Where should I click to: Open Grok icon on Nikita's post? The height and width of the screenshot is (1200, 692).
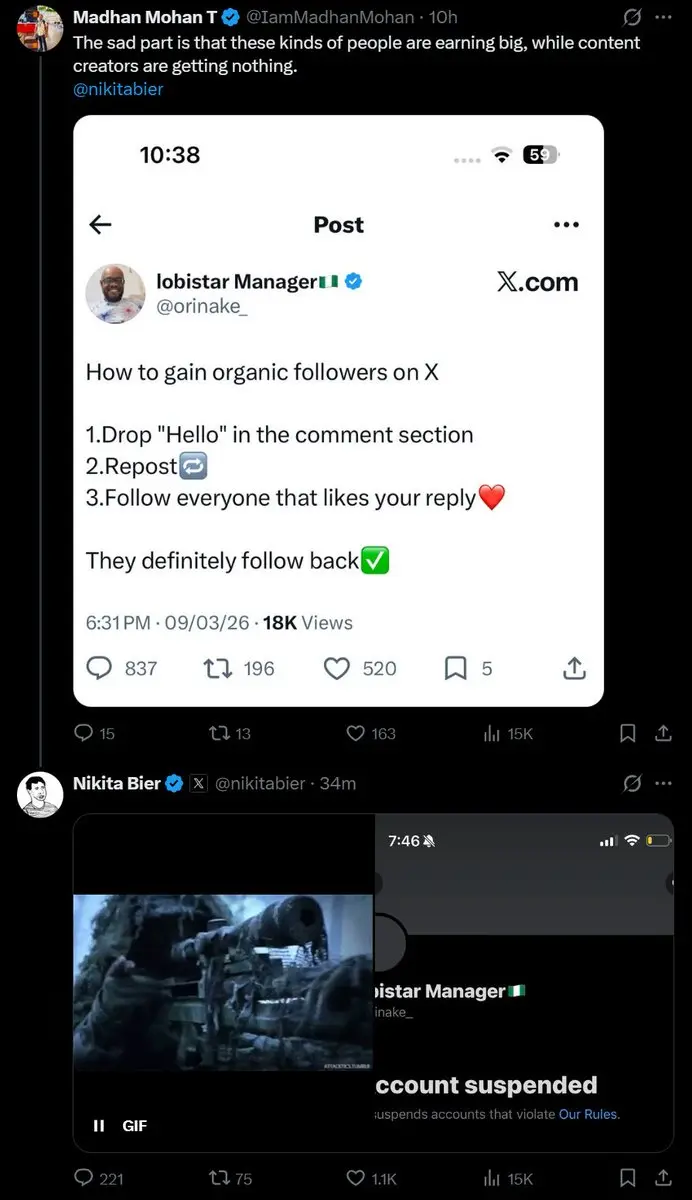[x=632, y=784]
